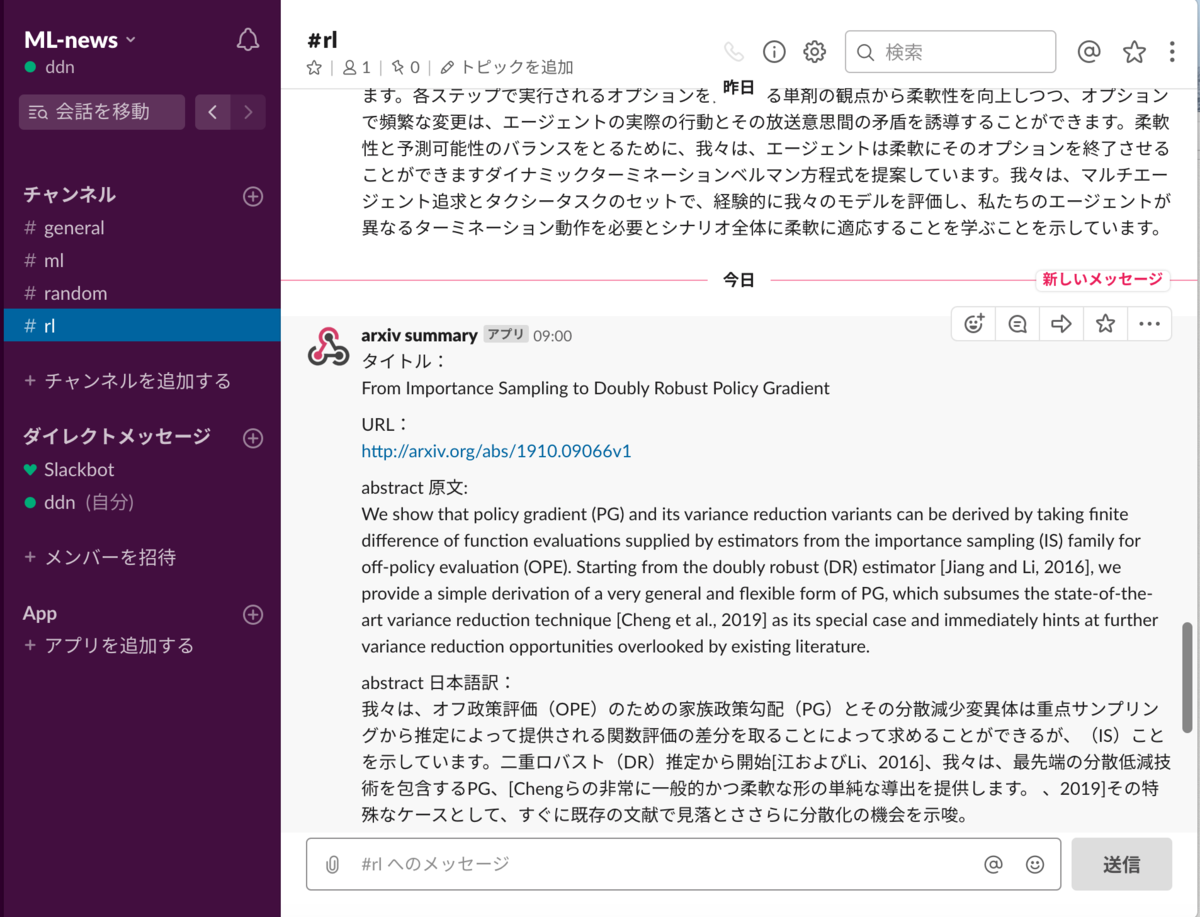Open notification preferences via the bell icon
This screenshot has width=1200, height=917.
pos(247,38)
